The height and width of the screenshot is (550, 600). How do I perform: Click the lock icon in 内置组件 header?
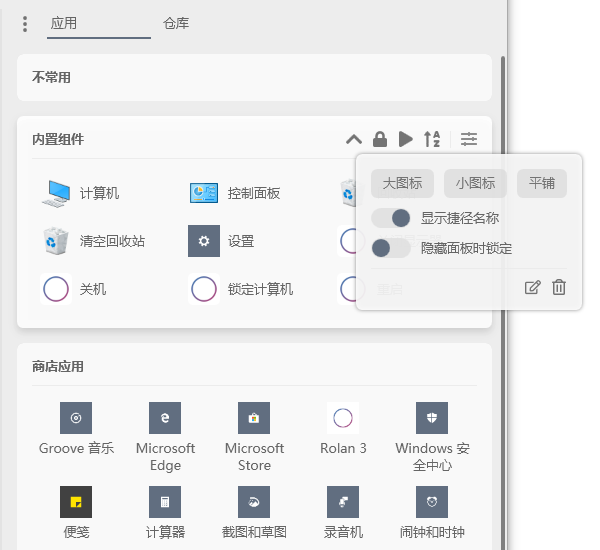point(380,139)
